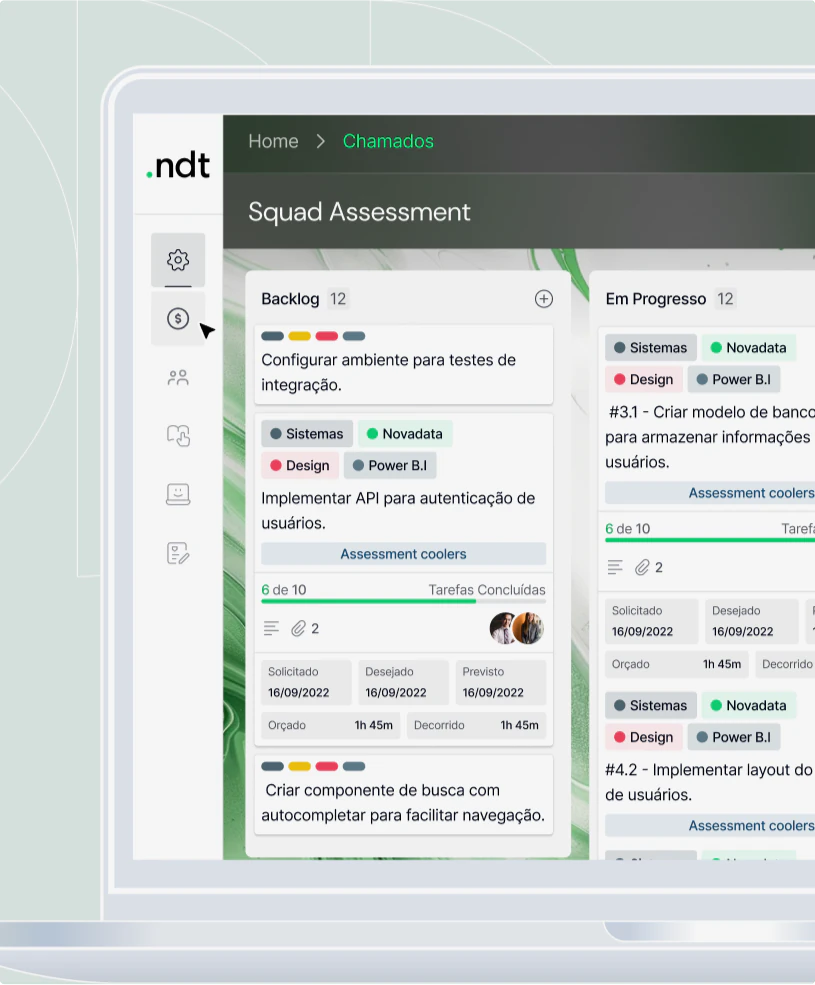815x985 pixels.
Task: Click the Chamados breadcrumb
Action: (388, 141)
